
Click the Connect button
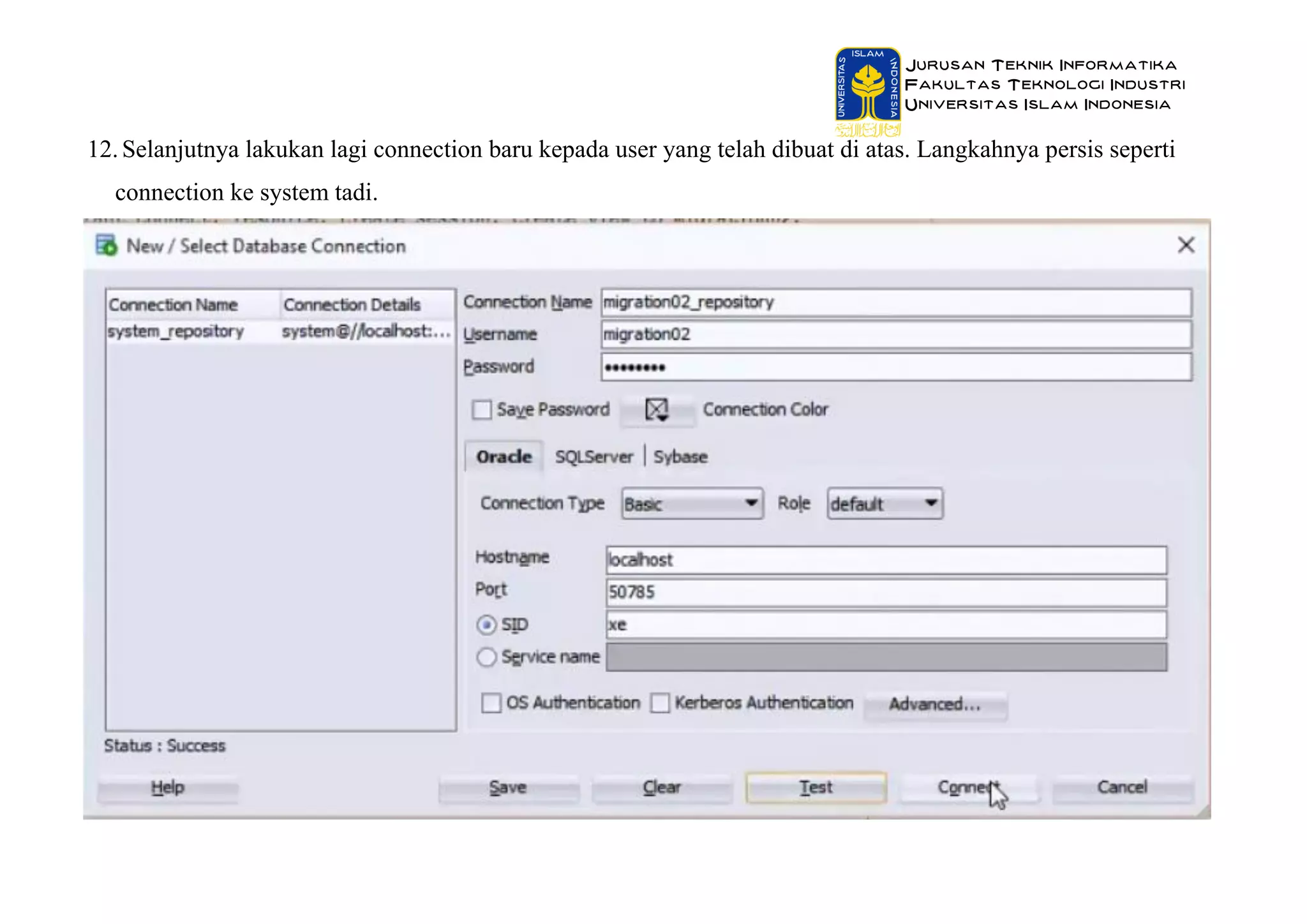pos(969,787)
